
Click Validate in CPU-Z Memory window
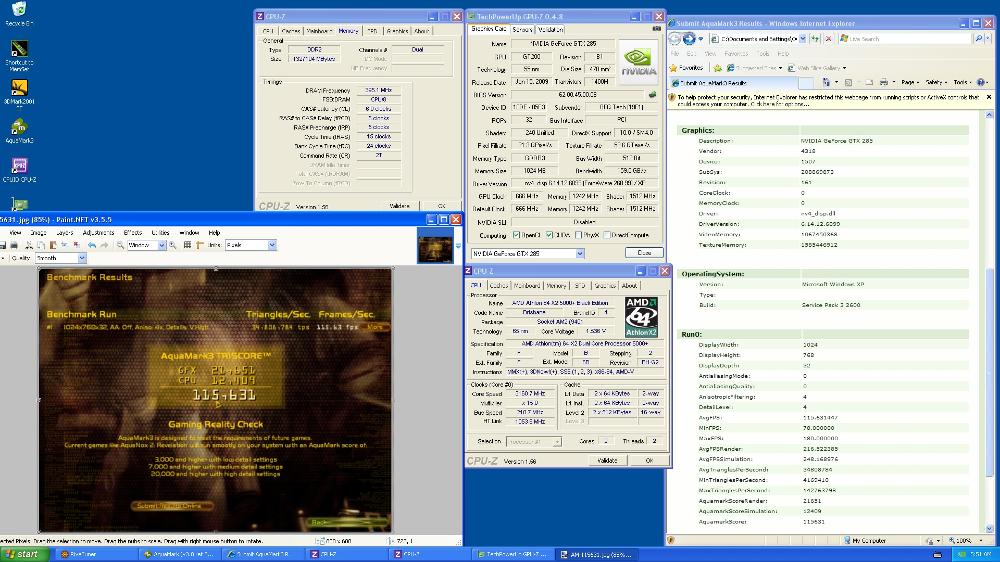(399, 206)
